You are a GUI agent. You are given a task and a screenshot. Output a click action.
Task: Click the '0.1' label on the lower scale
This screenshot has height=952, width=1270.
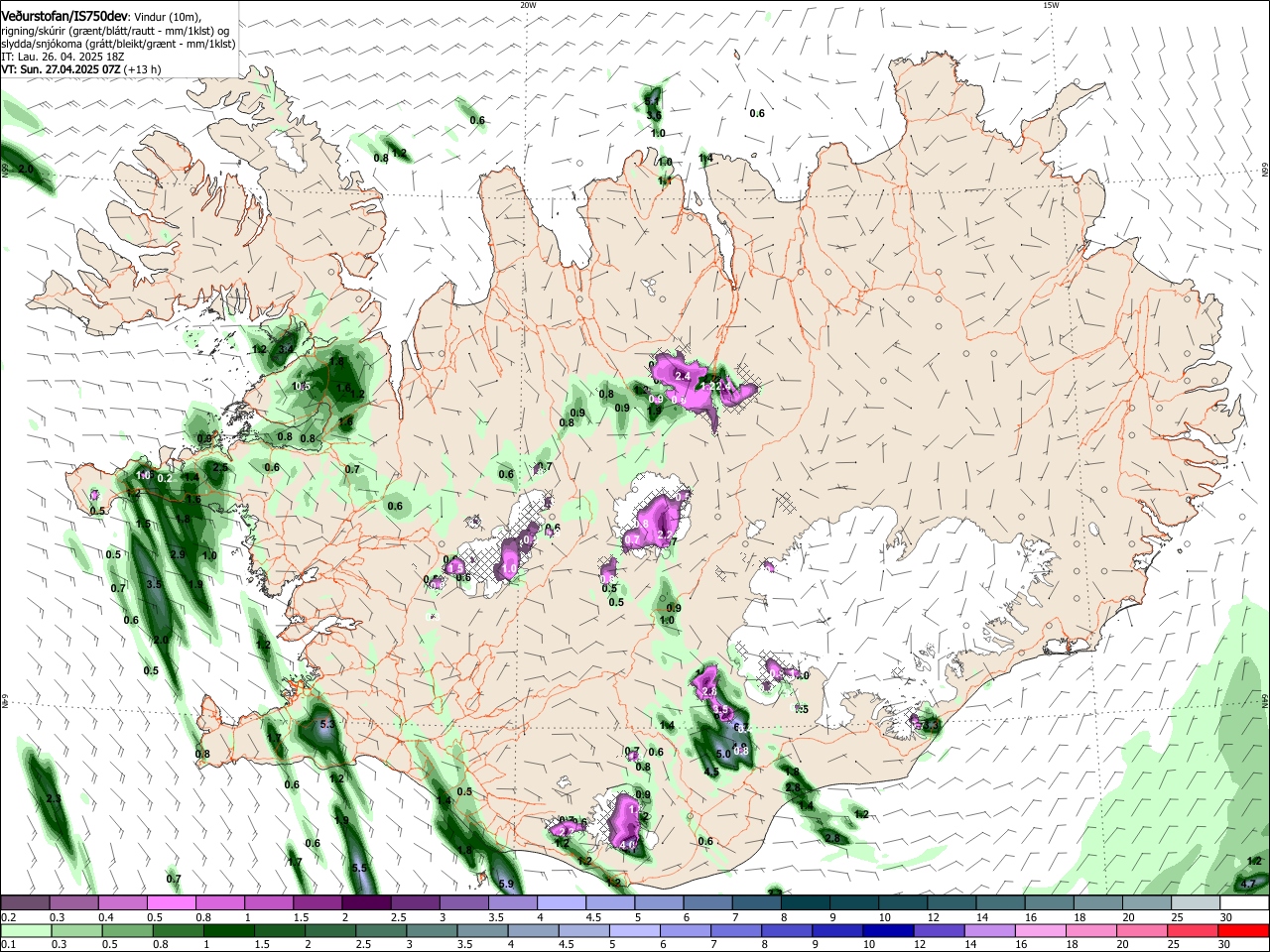(8, 943)
